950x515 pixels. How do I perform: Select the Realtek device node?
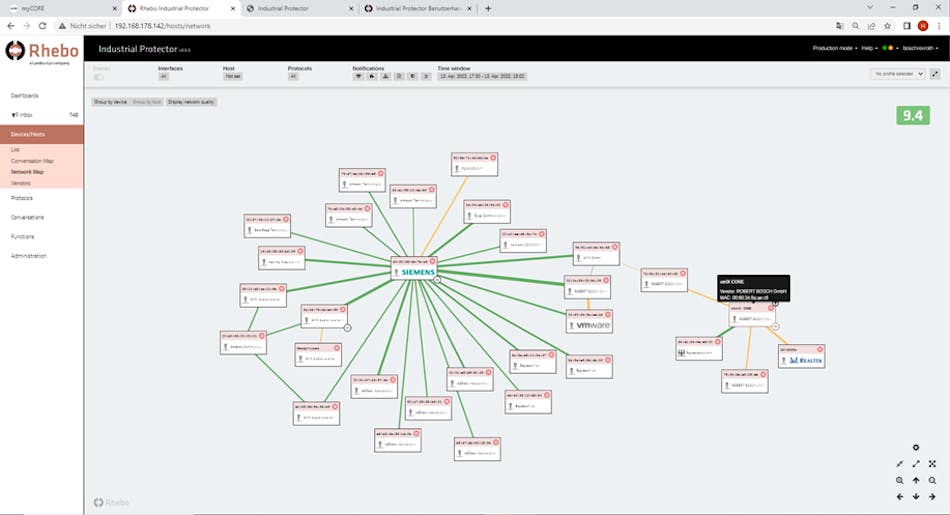(802, 356)
